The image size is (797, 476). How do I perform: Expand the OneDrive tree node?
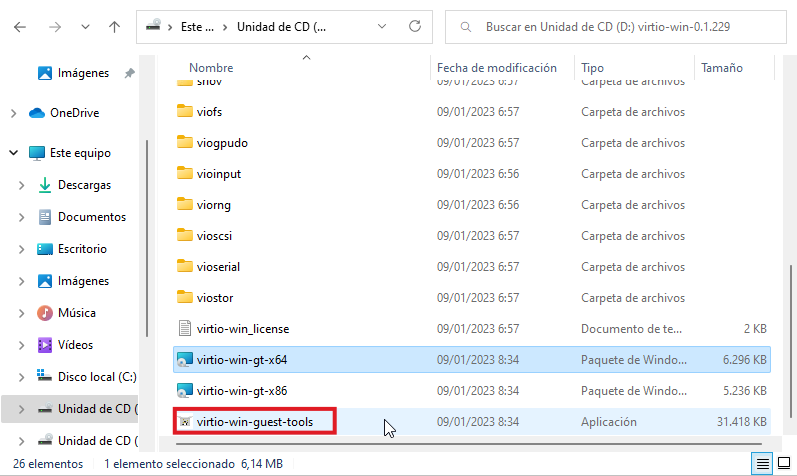[13, 113]
